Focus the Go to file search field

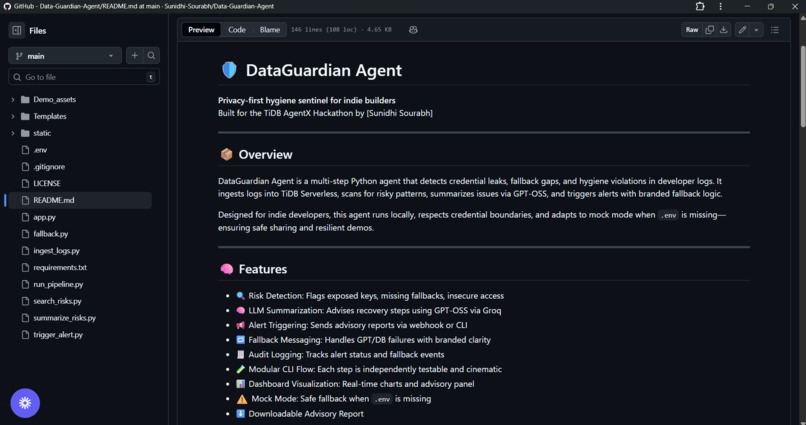tap(84, 77)
